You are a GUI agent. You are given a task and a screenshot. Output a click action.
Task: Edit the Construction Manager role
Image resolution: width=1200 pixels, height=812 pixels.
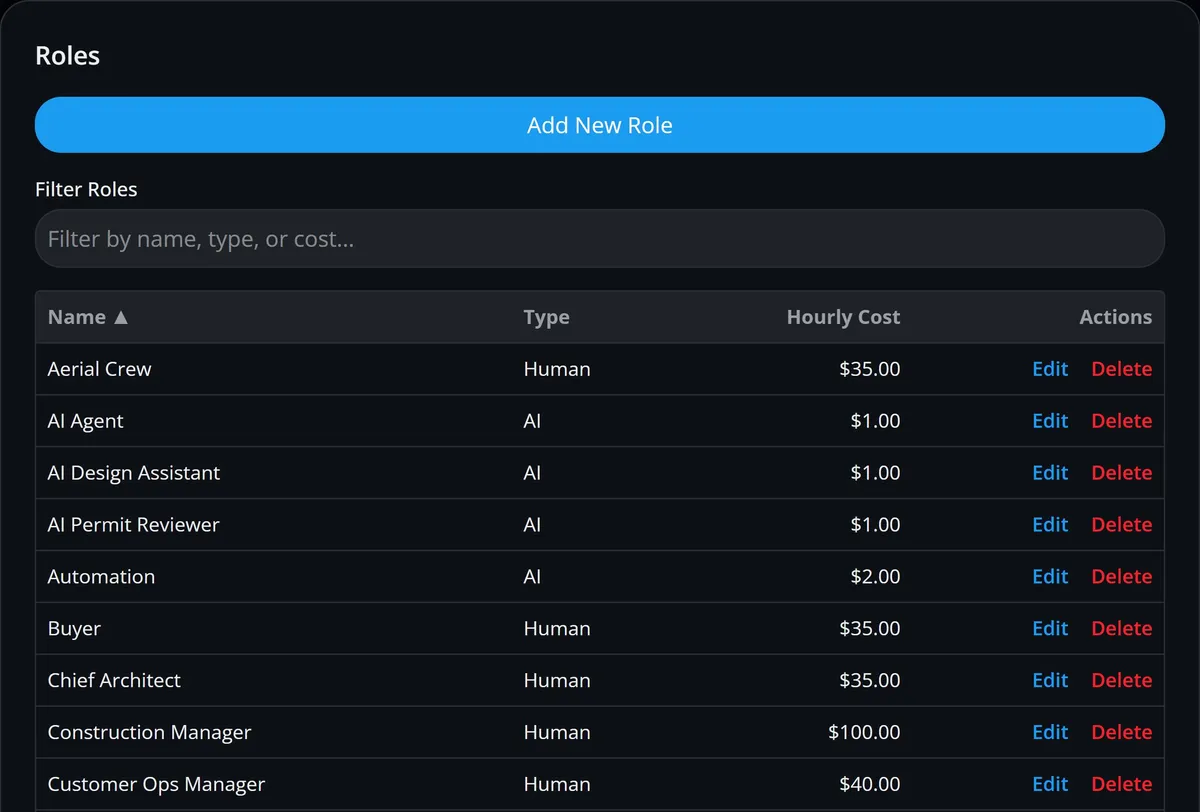[1050, 733]
